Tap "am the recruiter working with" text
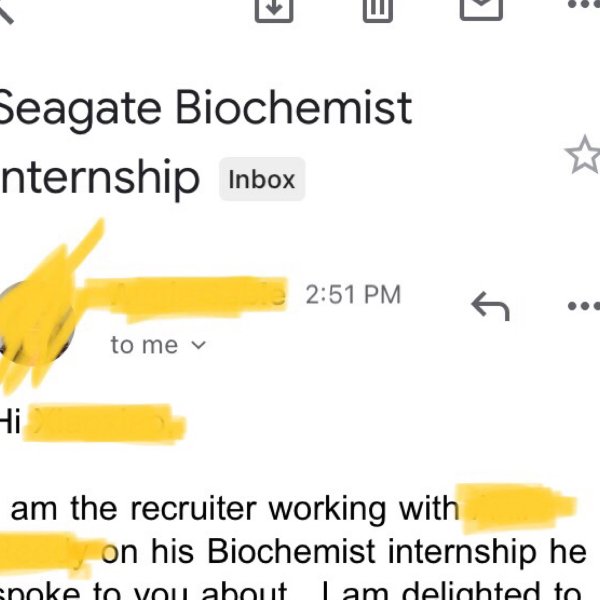 (235, 509)
